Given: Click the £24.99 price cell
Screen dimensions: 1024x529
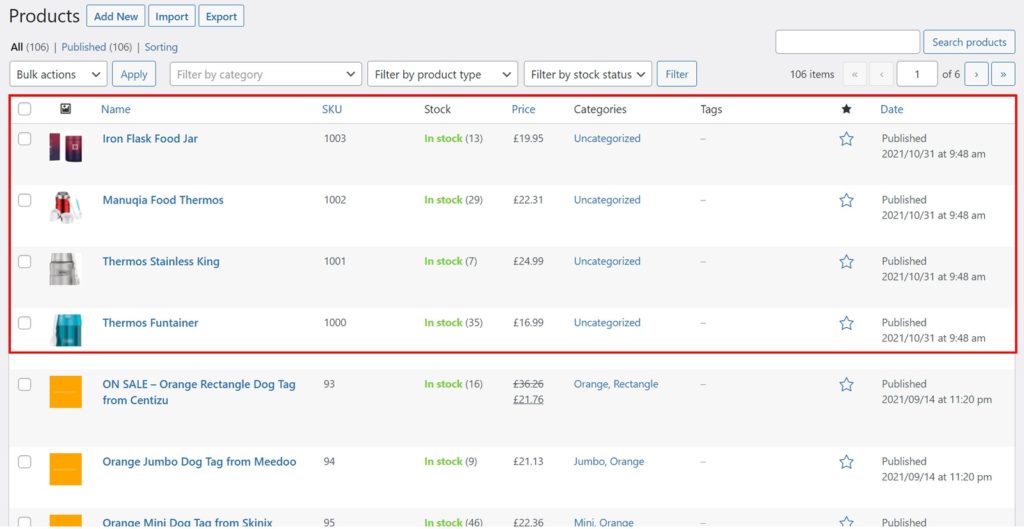Looking at the screenshot, I should pyautogui.click(x=528, y=261).
